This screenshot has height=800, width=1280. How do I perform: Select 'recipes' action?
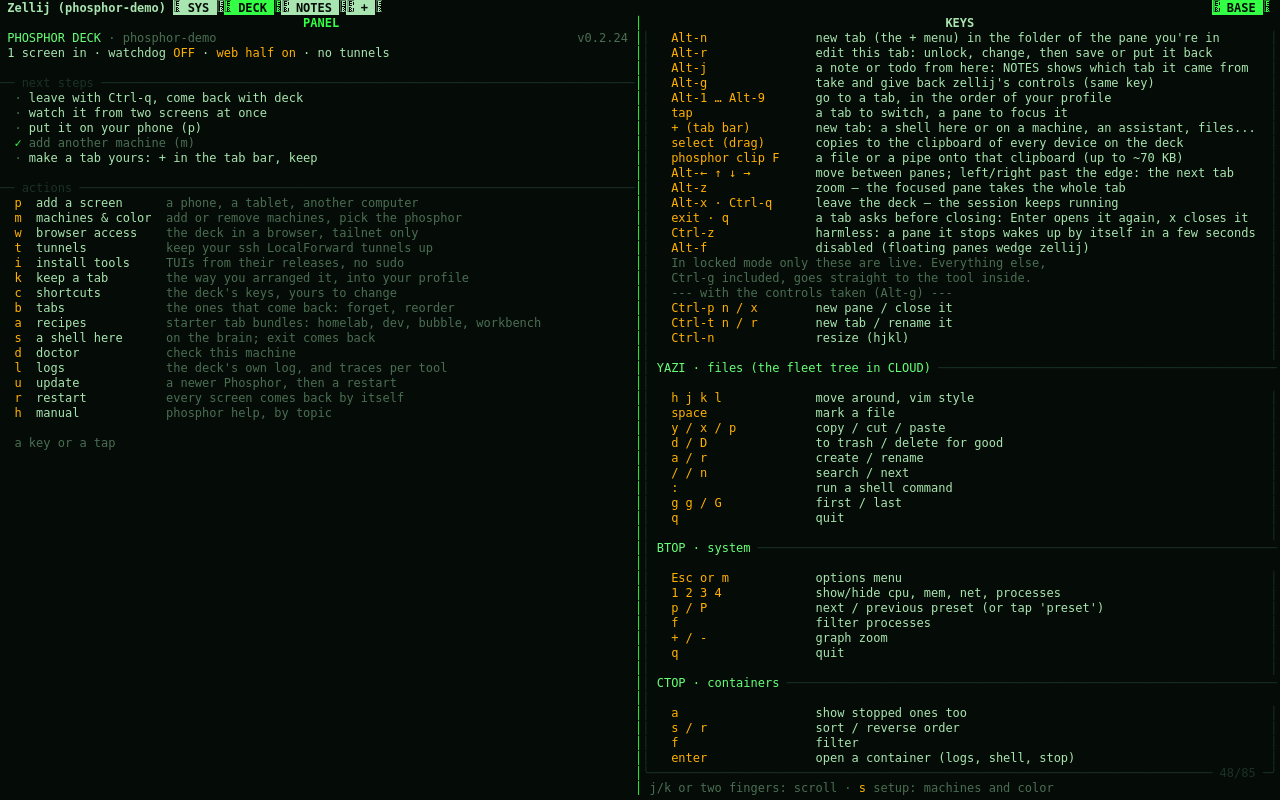pos(277,323)
